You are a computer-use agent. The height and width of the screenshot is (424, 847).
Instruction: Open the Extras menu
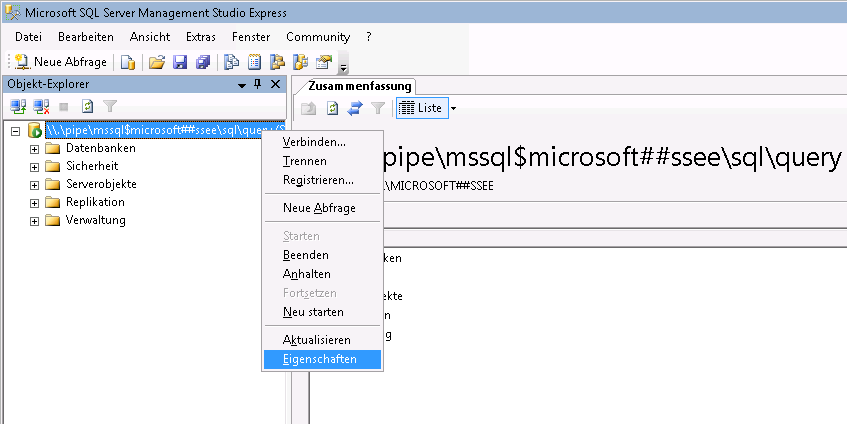coord(201,37)
